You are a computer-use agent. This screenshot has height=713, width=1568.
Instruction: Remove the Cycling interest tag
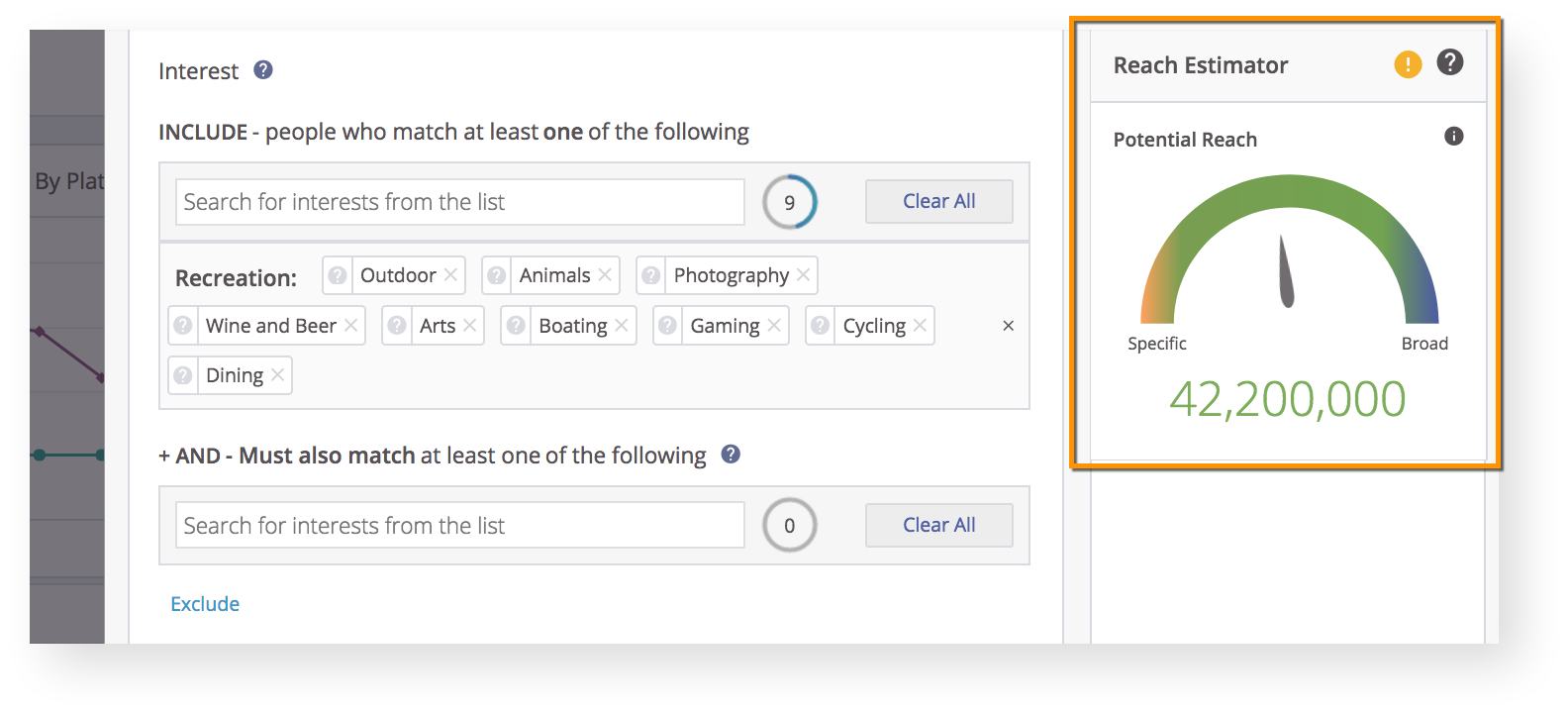(x=920, y=326)
